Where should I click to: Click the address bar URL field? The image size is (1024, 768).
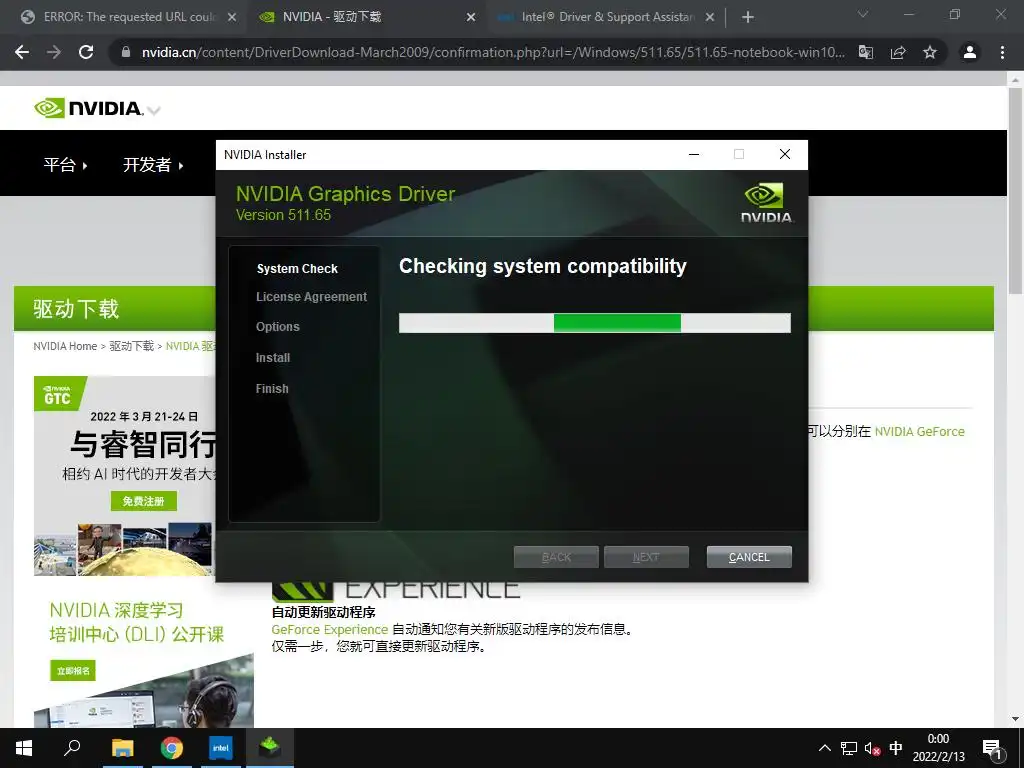point(493,52)
